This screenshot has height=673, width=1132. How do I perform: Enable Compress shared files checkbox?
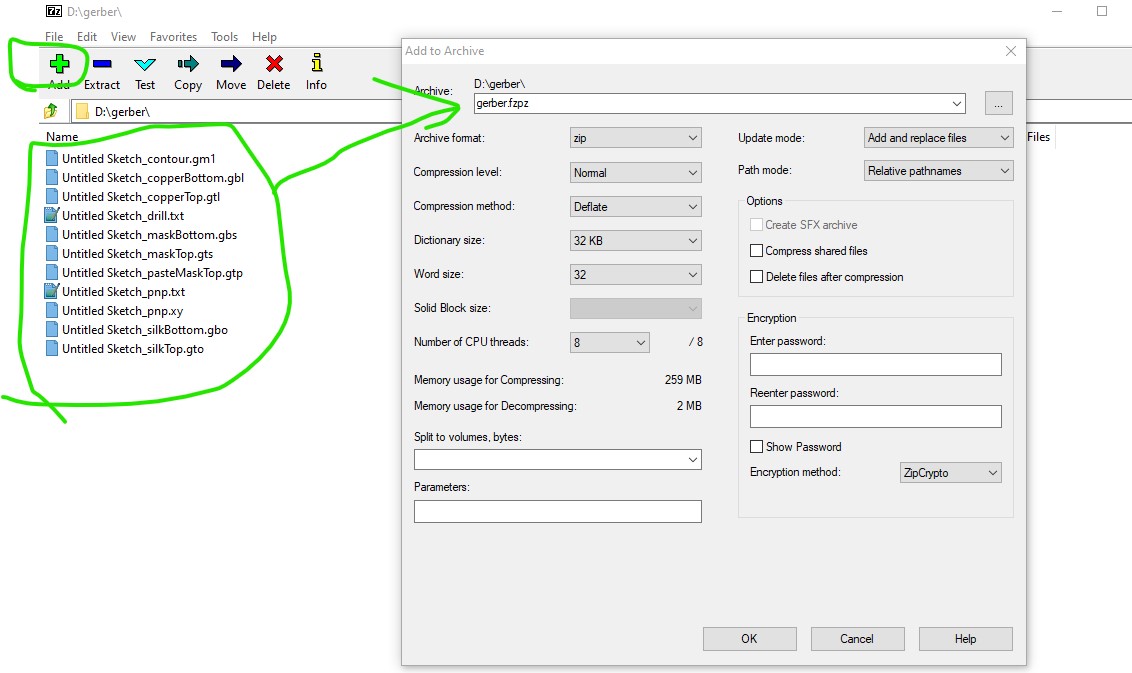point(757,251)
